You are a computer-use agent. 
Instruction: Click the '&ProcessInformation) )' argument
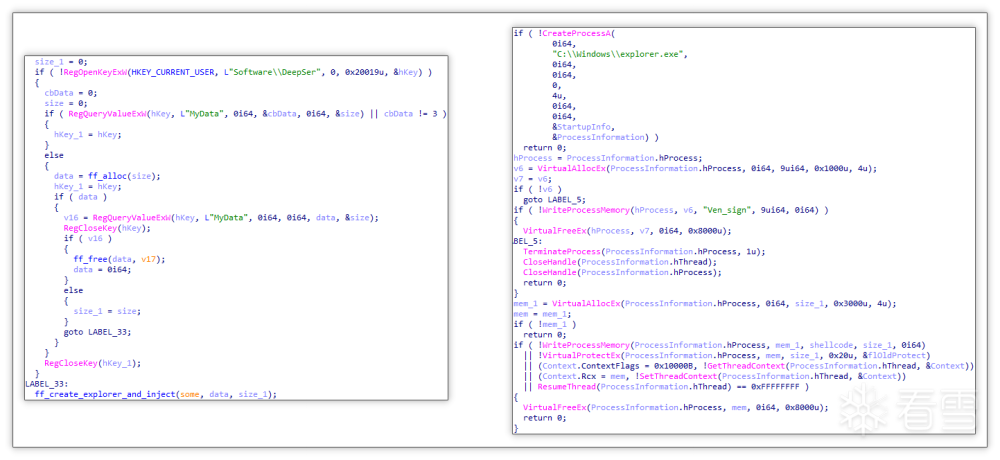click(x=606, y=137)
